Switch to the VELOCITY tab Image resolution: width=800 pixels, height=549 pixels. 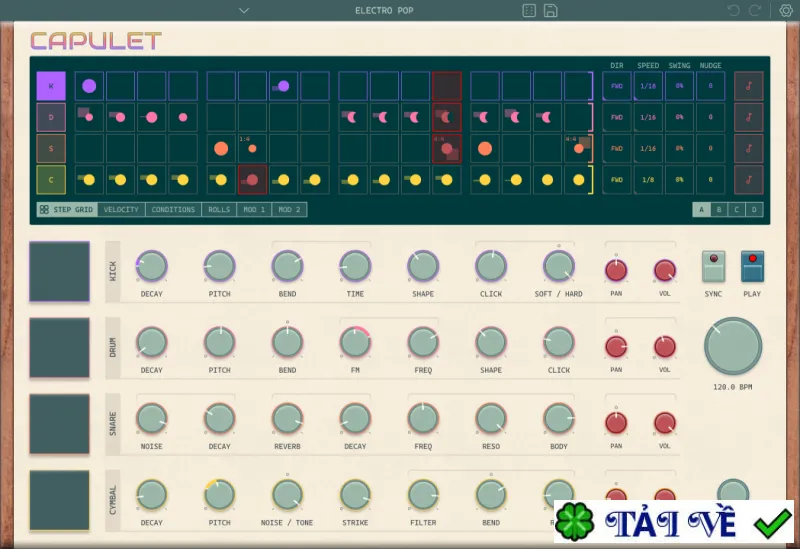coord(121,210)
